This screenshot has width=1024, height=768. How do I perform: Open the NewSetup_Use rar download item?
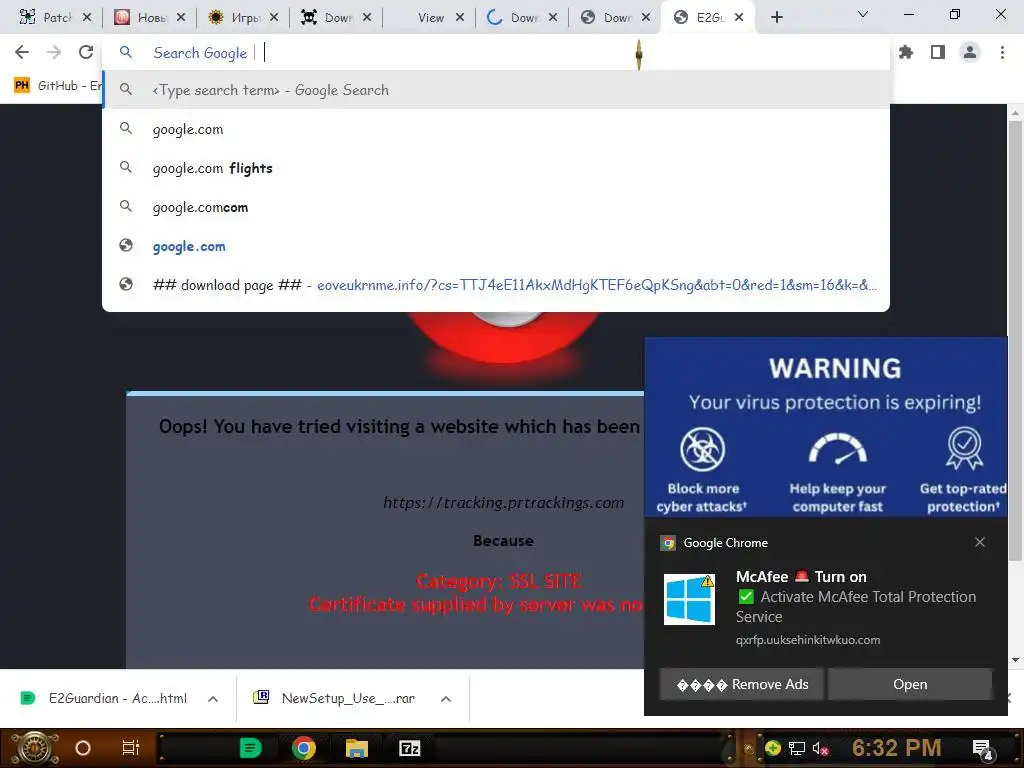pyautogui.click(x=335, y=698)
